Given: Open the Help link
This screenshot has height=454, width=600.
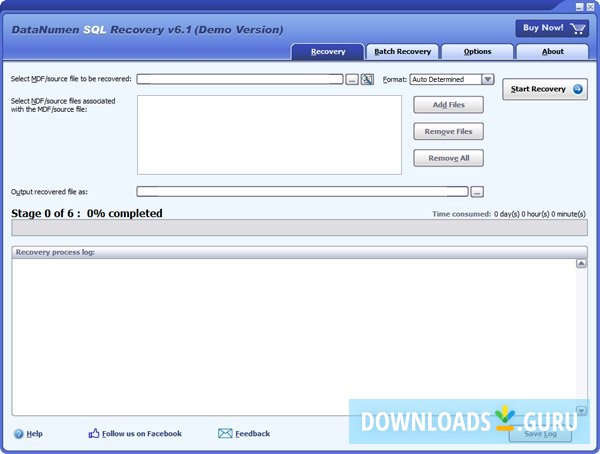Looking at the screenshot, I should [x=34, y=434].
